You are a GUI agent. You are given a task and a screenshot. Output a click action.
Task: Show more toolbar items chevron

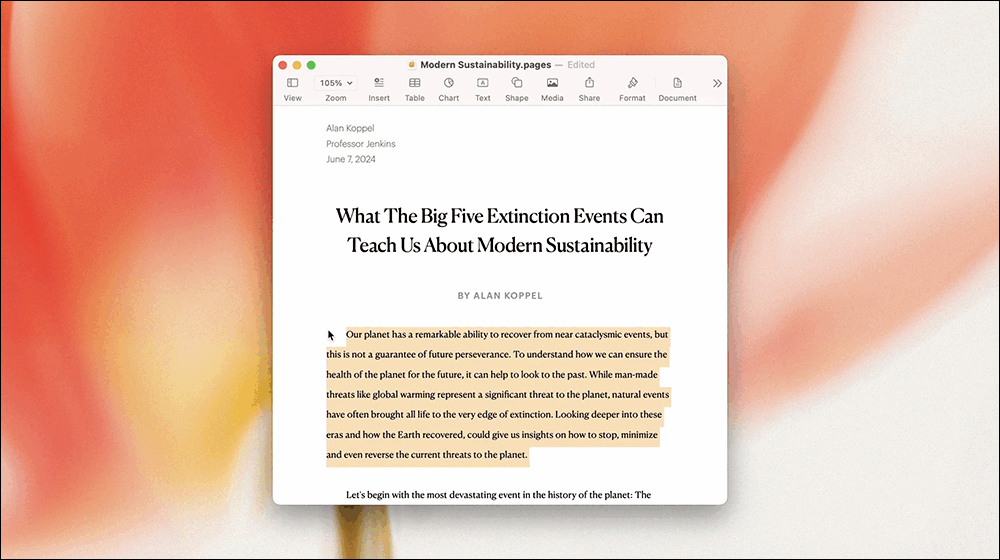[717, 84]
